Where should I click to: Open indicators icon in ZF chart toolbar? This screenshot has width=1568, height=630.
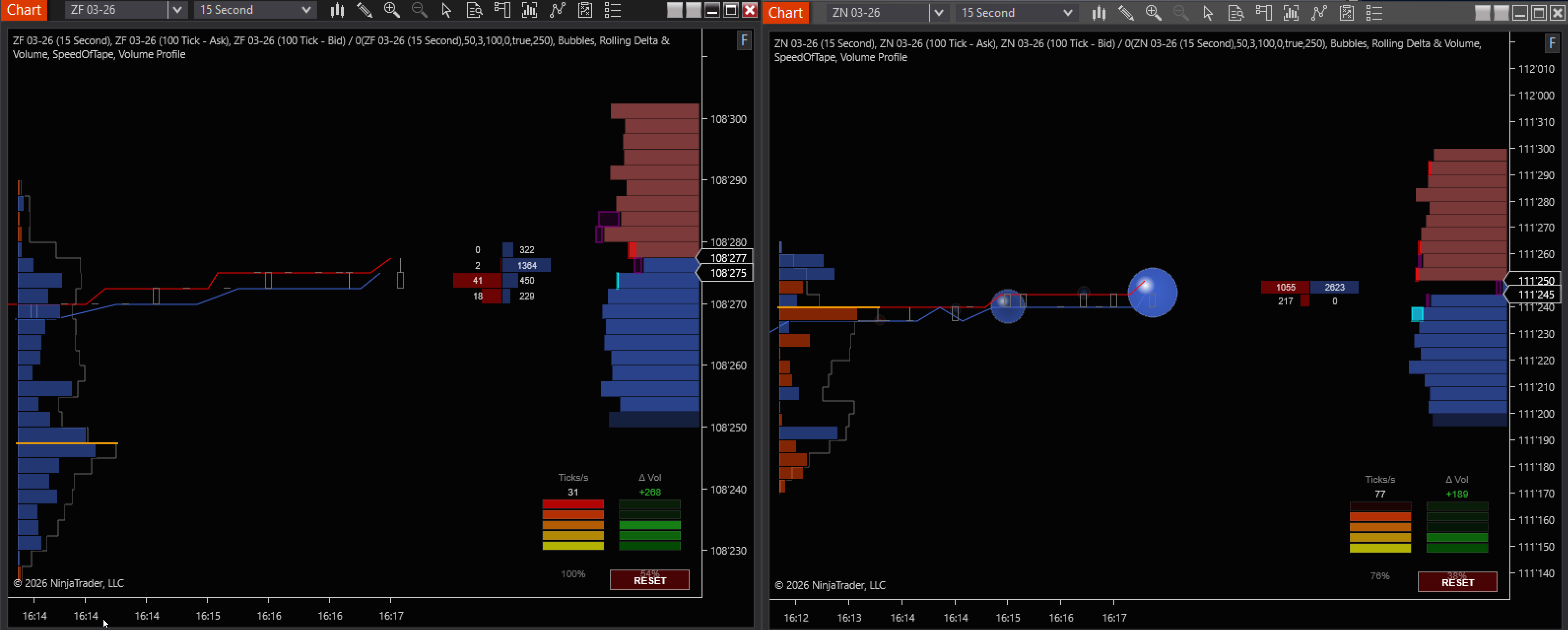click(557, 10)
